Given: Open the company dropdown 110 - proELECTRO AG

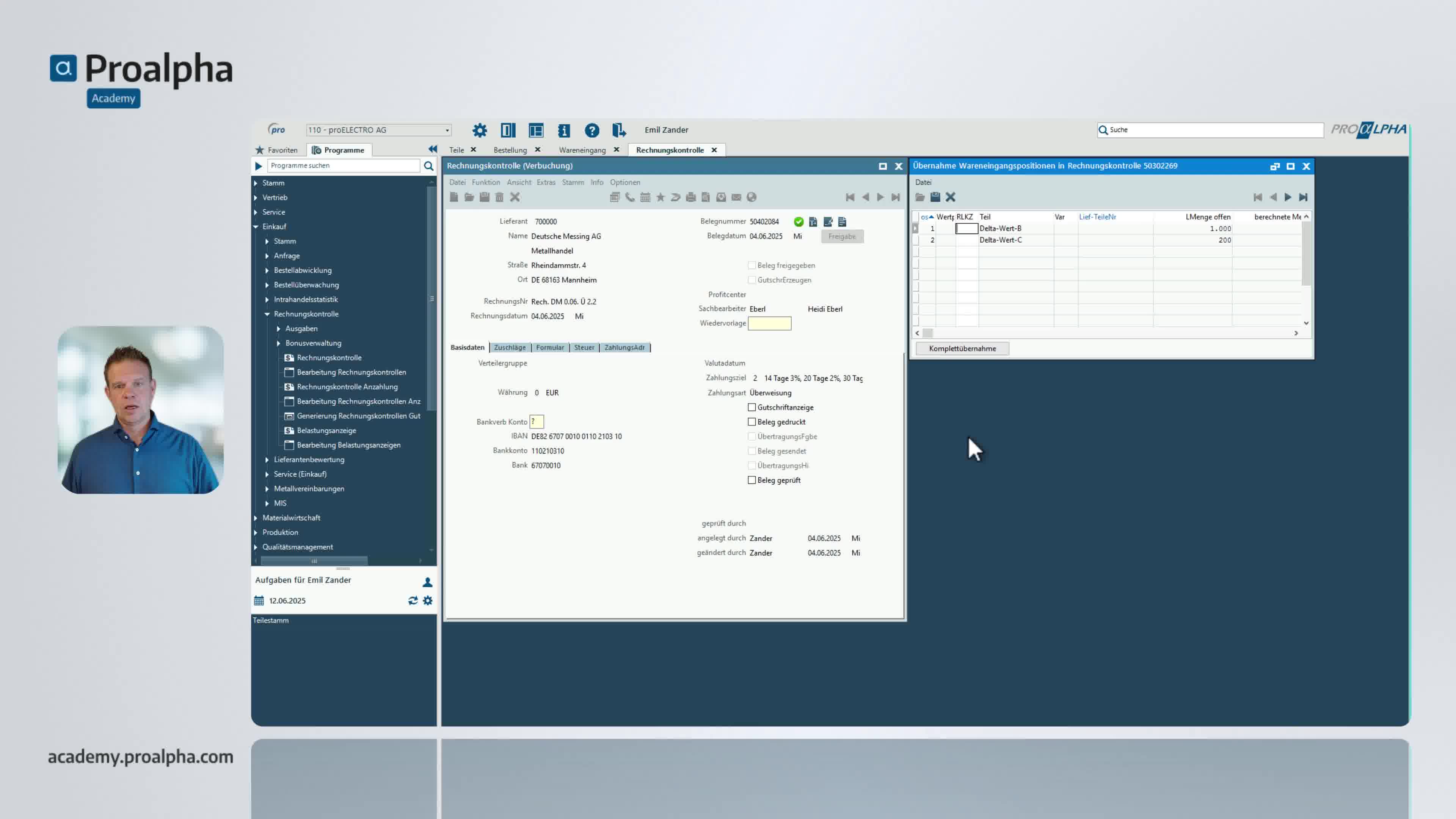Looking at the screenshot, I should coord(447,130).
